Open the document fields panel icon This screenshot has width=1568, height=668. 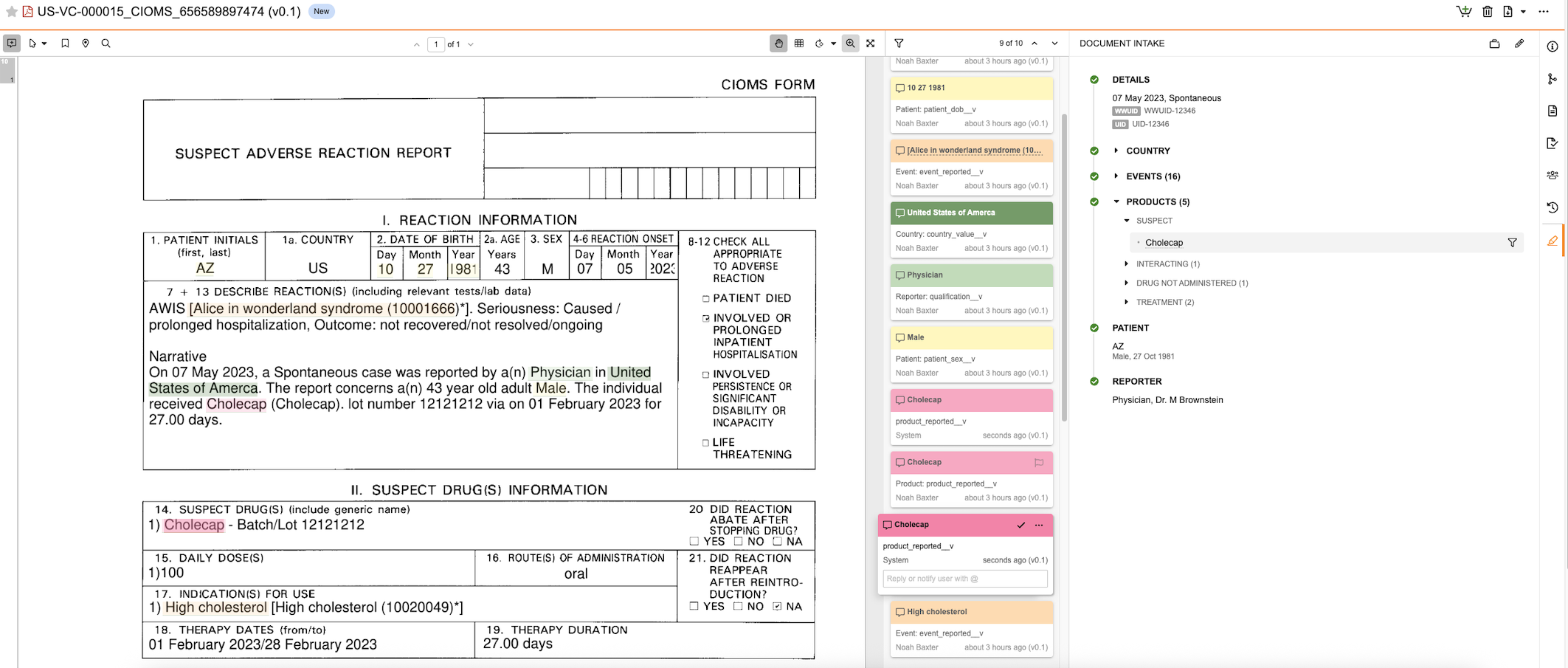tap(1553, 111)
